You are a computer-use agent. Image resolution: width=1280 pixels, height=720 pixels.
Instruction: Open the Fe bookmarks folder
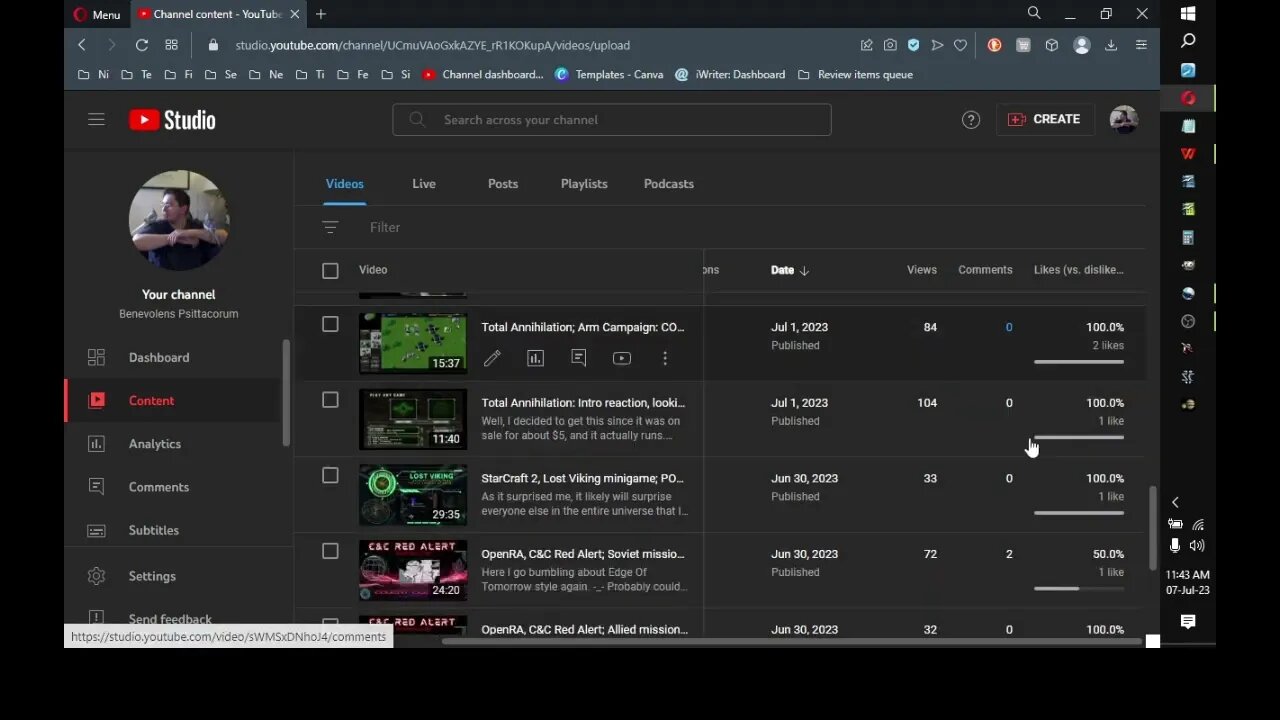point(352,74)
